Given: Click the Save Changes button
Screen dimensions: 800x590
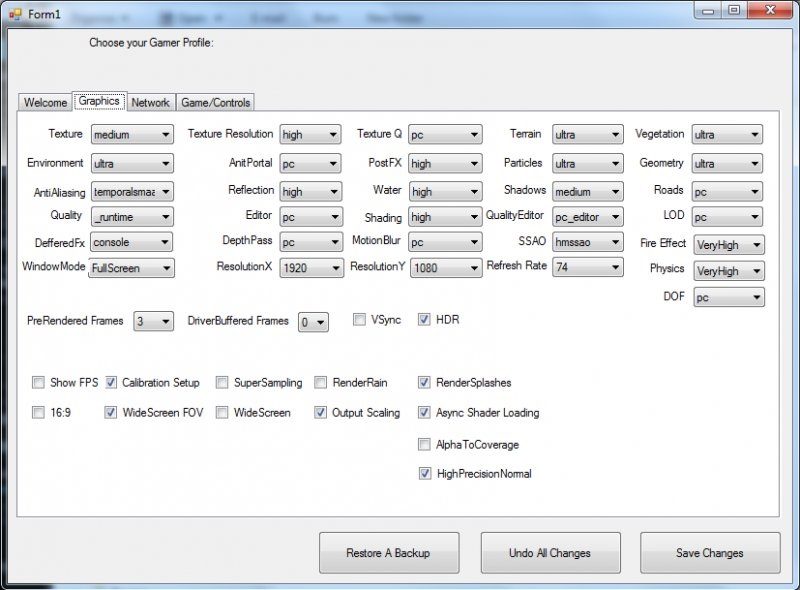Looking at the screenshot, I should coord(710,553).
